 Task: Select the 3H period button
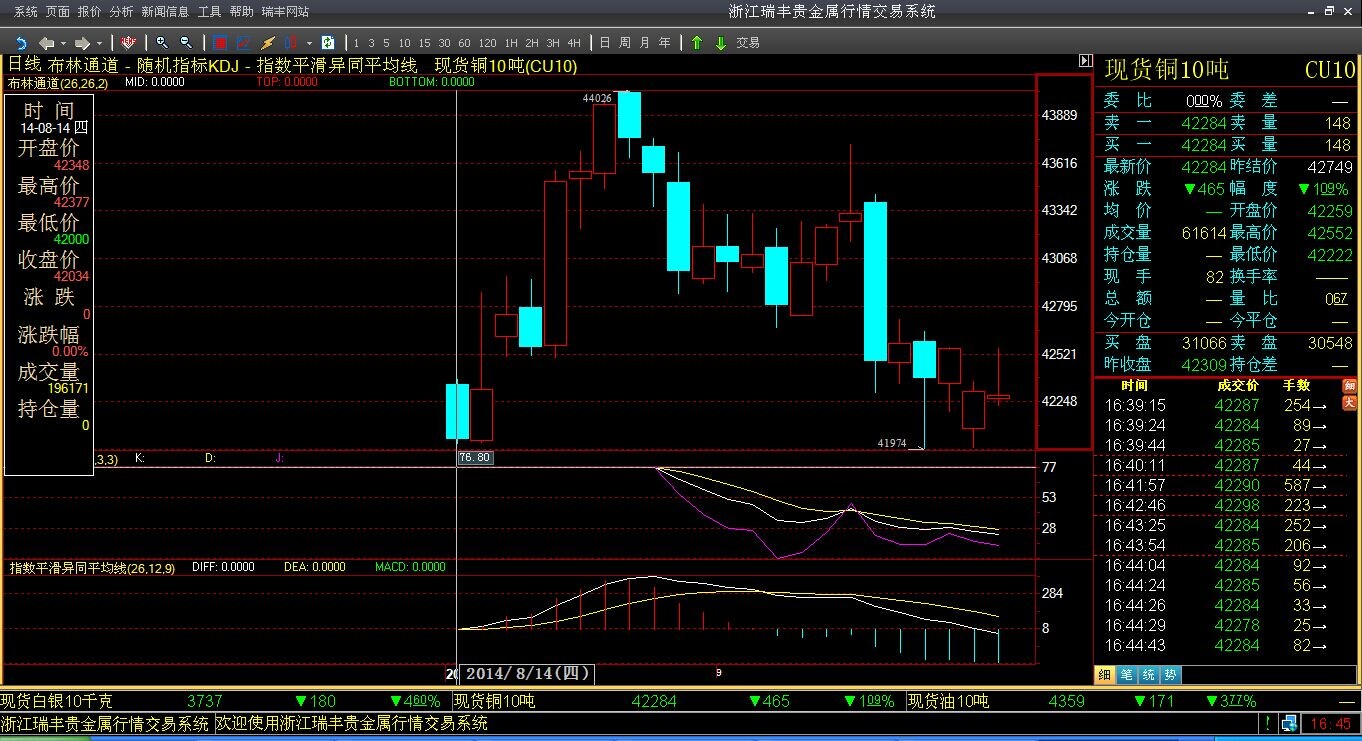click(553, 43)
